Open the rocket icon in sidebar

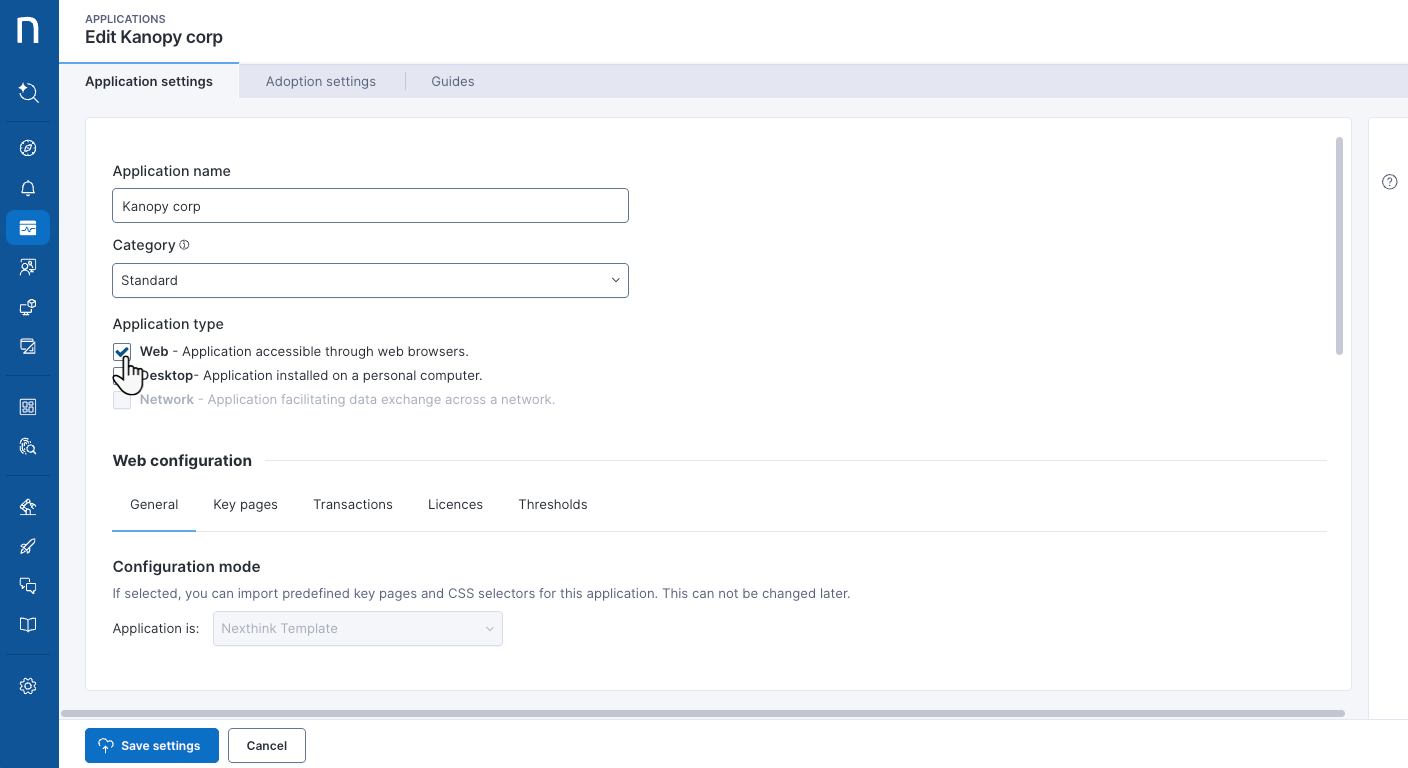[x=28, y=546]
